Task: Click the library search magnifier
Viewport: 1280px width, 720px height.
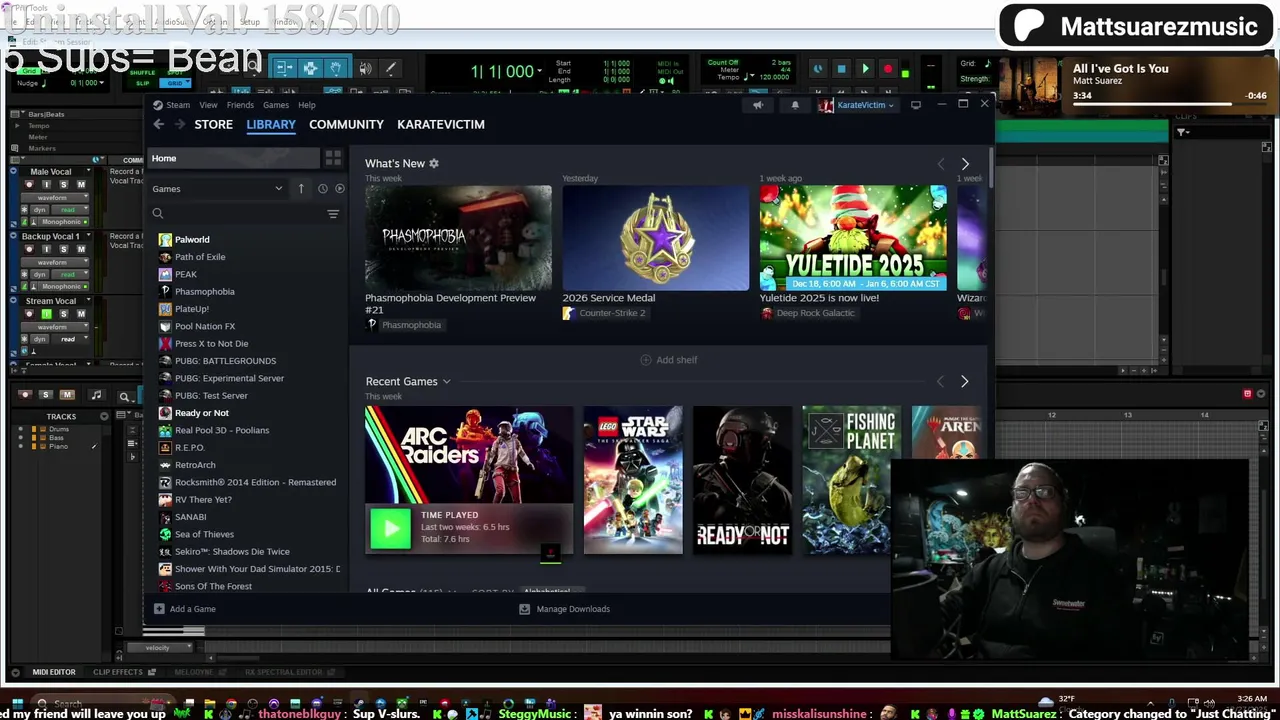Action: [x=158, y=213]
